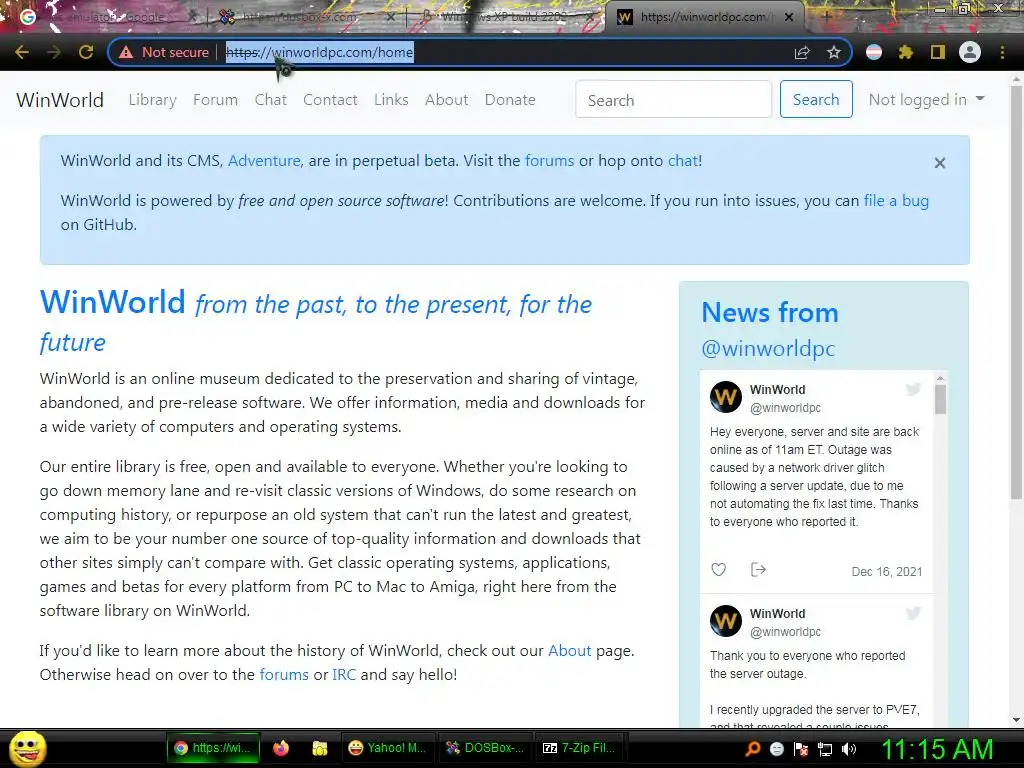Like the Dec 16, 2021 tweet

[x=718, y=569]
